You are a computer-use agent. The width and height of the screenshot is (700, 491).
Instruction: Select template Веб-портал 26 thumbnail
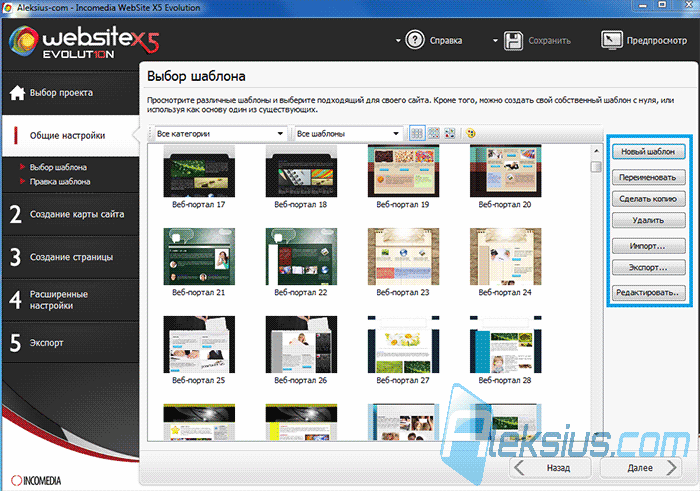point(301,345)
